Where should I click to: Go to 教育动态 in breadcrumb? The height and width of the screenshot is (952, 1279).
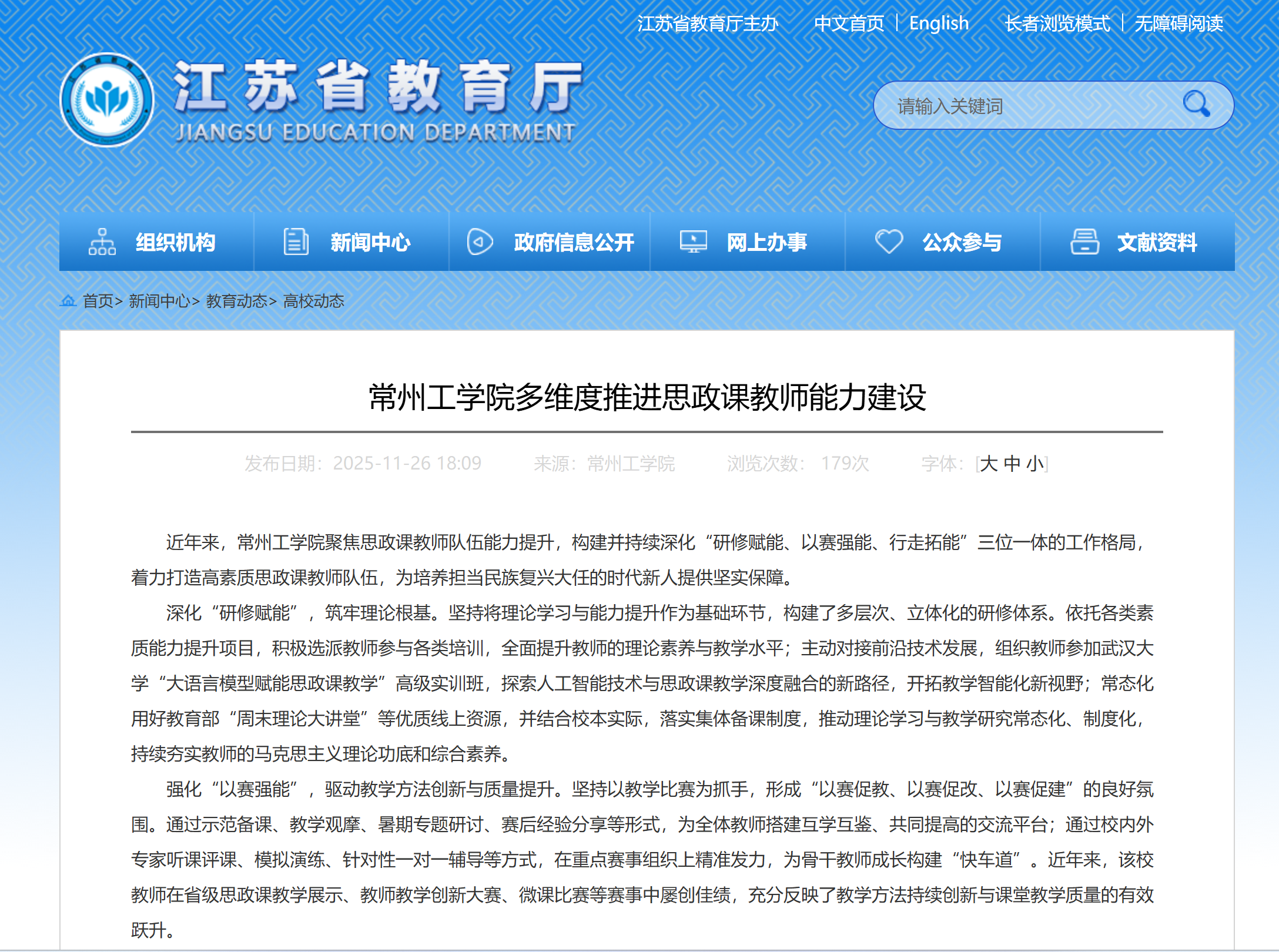coord(236,301)
